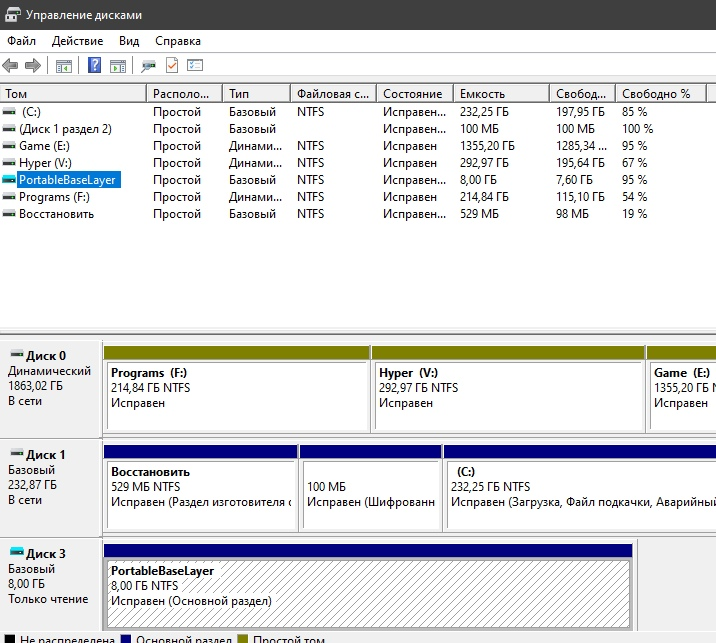Select the Восстановить 529 МБ partition on Disk 1

point(200,488)
